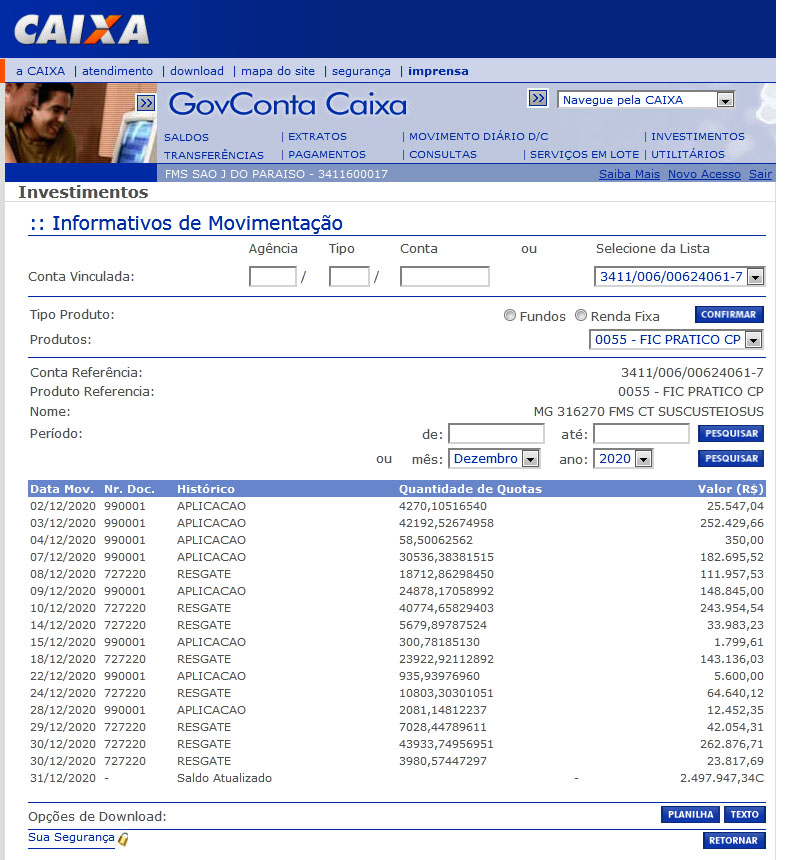Viewport: 793px width, 860px height.
Task: Focus the Agência input field
Action: 273,276
